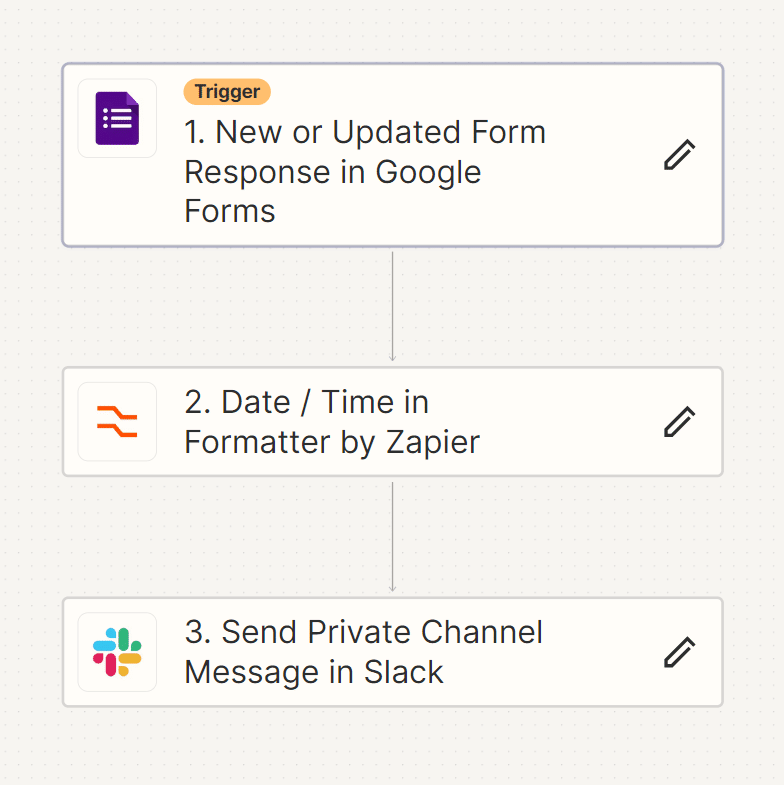Viewport: 784px width, 785px height.
Task: Click the colorful Slack logo icon
Action: (x=117, y=652)
